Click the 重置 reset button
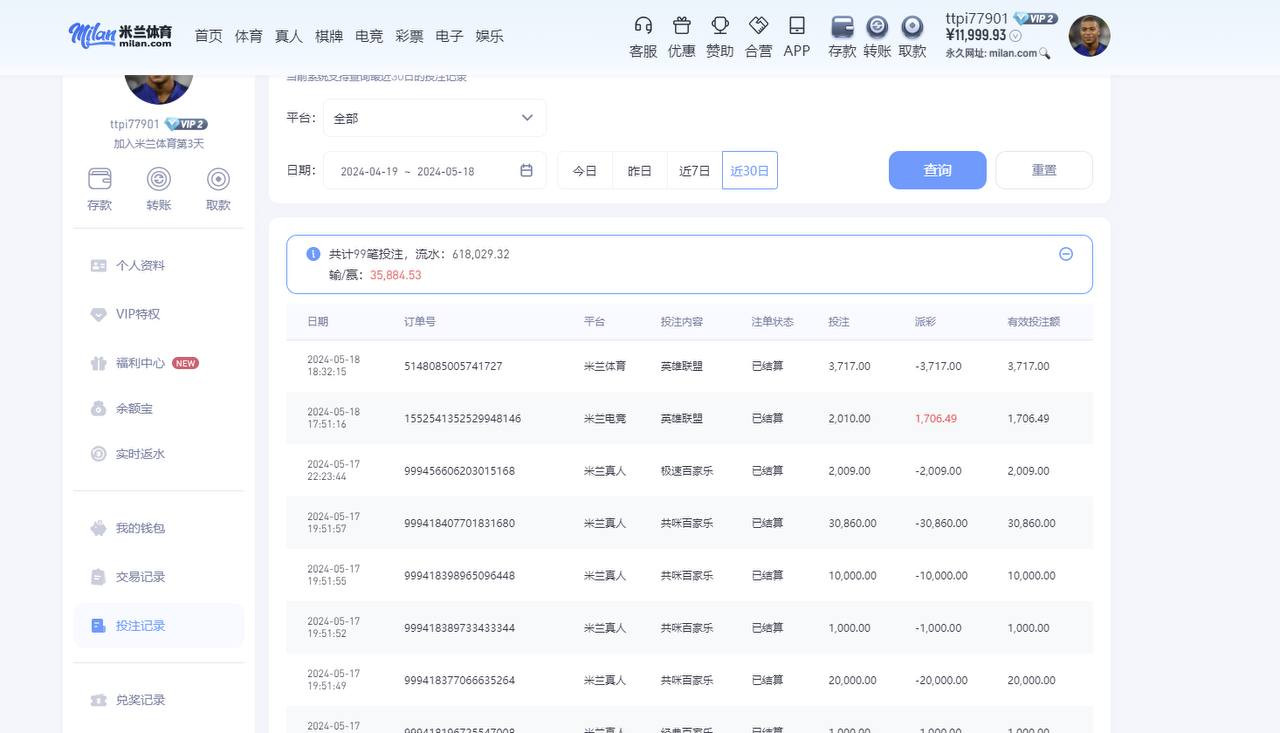 (1044, 170)
